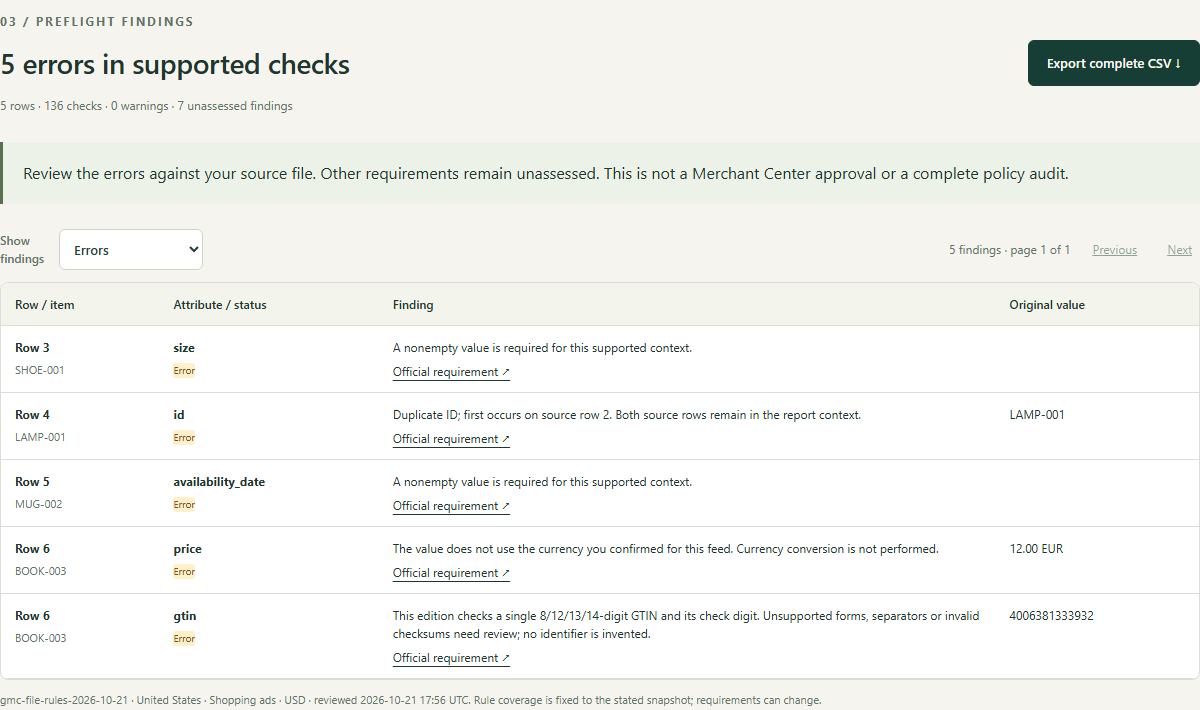Open Official requirement link for size finding
The height and width of the screenshot is (710, 1200).
(x=451, y=372)
